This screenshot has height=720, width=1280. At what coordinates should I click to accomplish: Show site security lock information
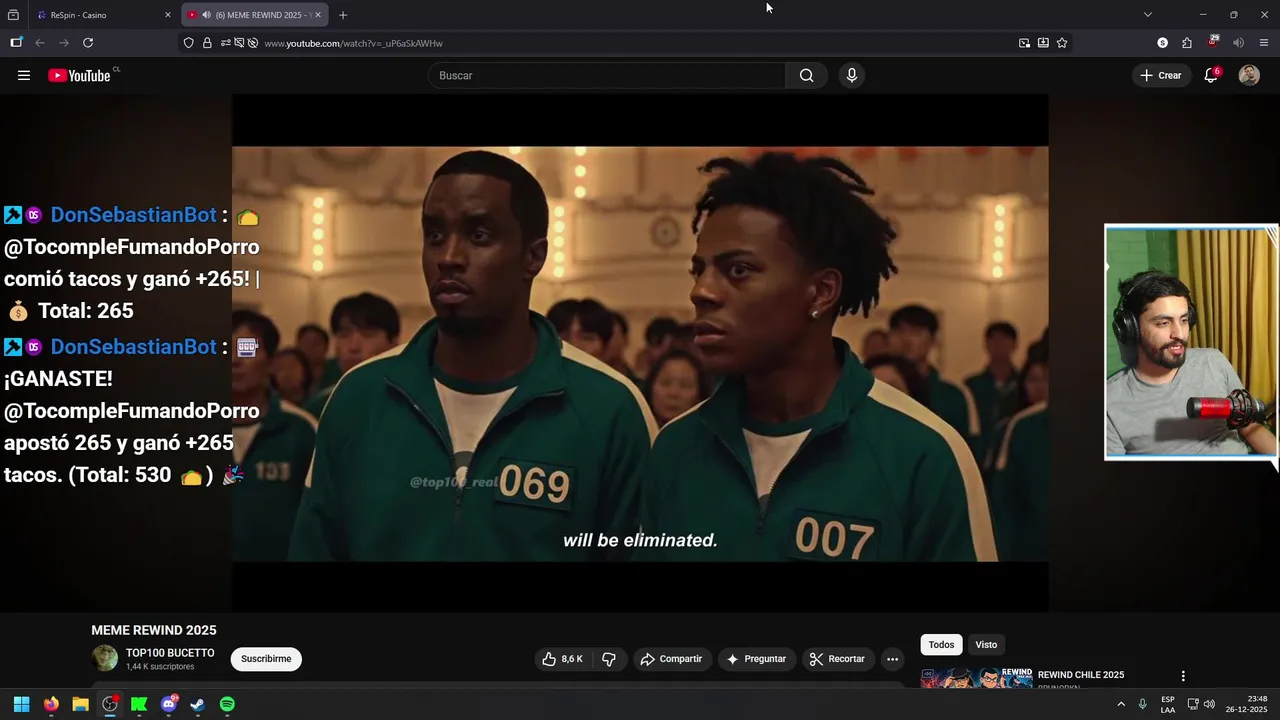point(207,43)
